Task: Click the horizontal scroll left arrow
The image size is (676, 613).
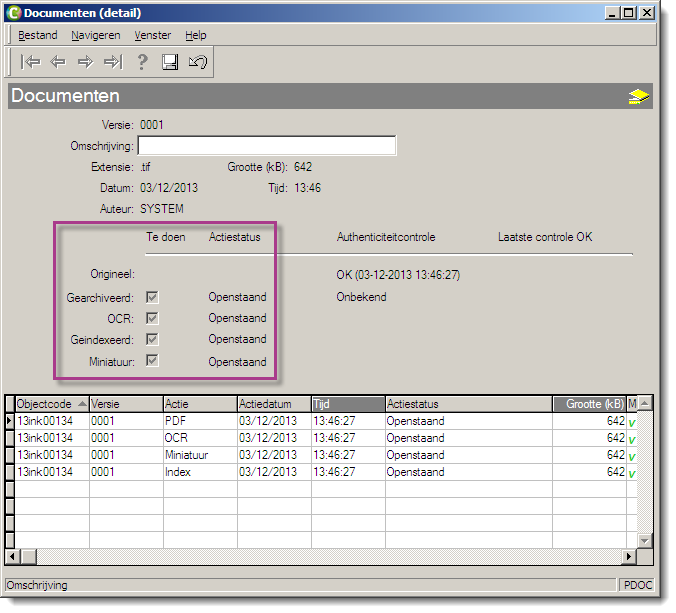Action: pyautogui.click(x=13, y=557)
